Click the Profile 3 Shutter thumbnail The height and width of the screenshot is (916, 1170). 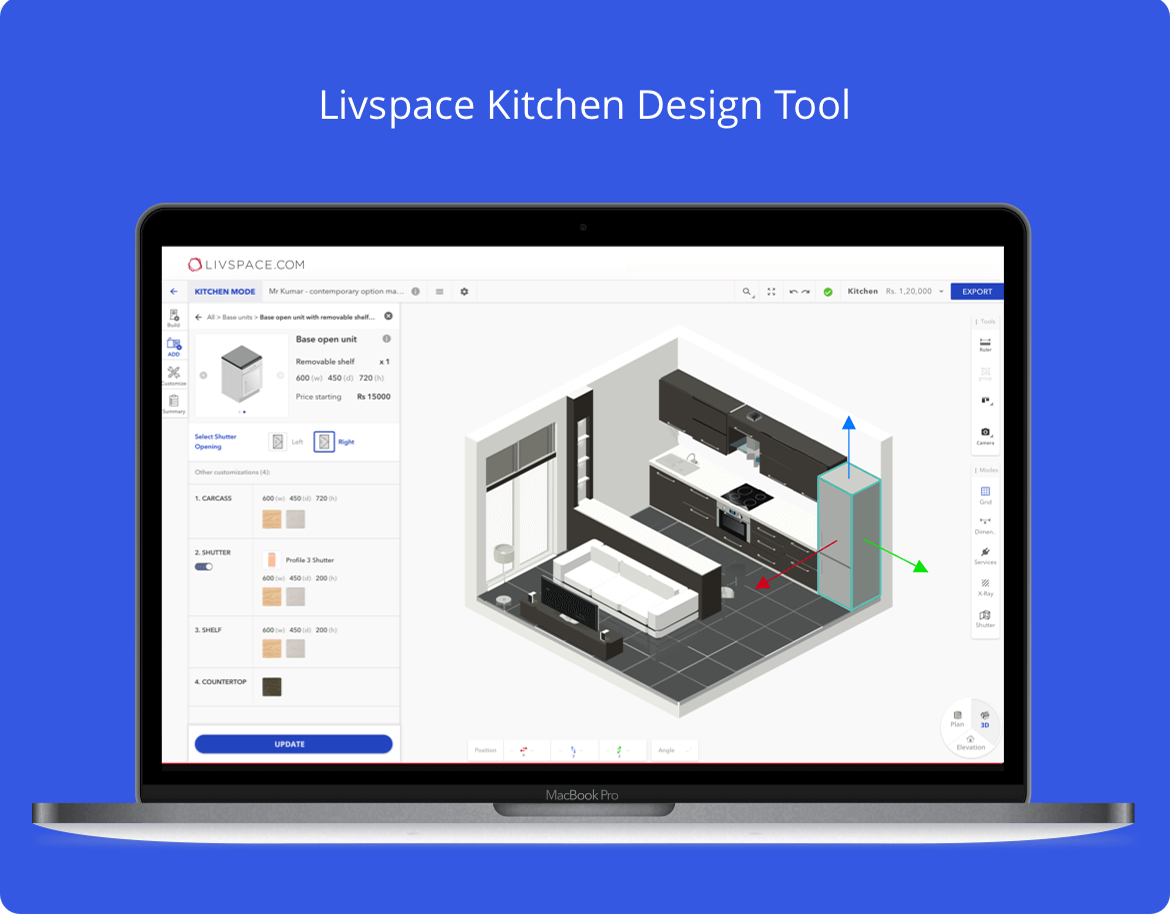[x=272, y=559]
